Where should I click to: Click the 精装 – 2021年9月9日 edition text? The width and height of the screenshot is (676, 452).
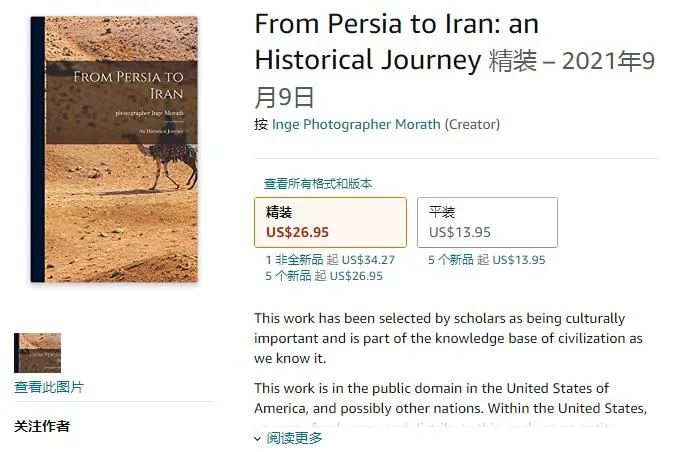pos(455,79)
